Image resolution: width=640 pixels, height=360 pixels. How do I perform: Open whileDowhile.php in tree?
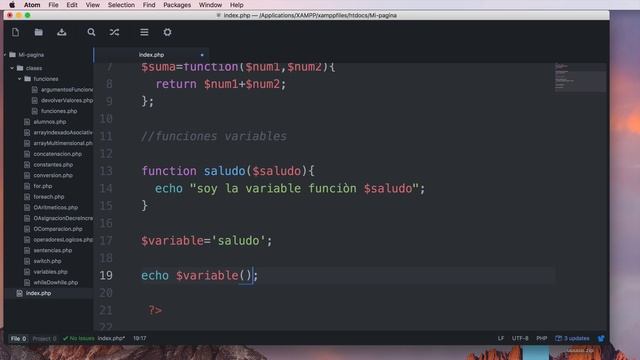click(x=56, y=282)
